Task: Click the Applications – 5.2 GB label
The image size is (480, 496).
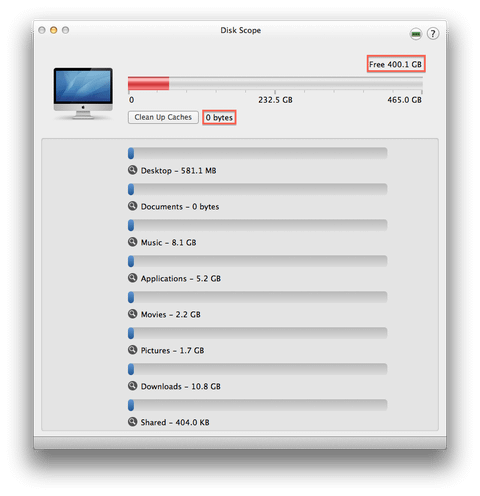Action: [x=181, y=279]
